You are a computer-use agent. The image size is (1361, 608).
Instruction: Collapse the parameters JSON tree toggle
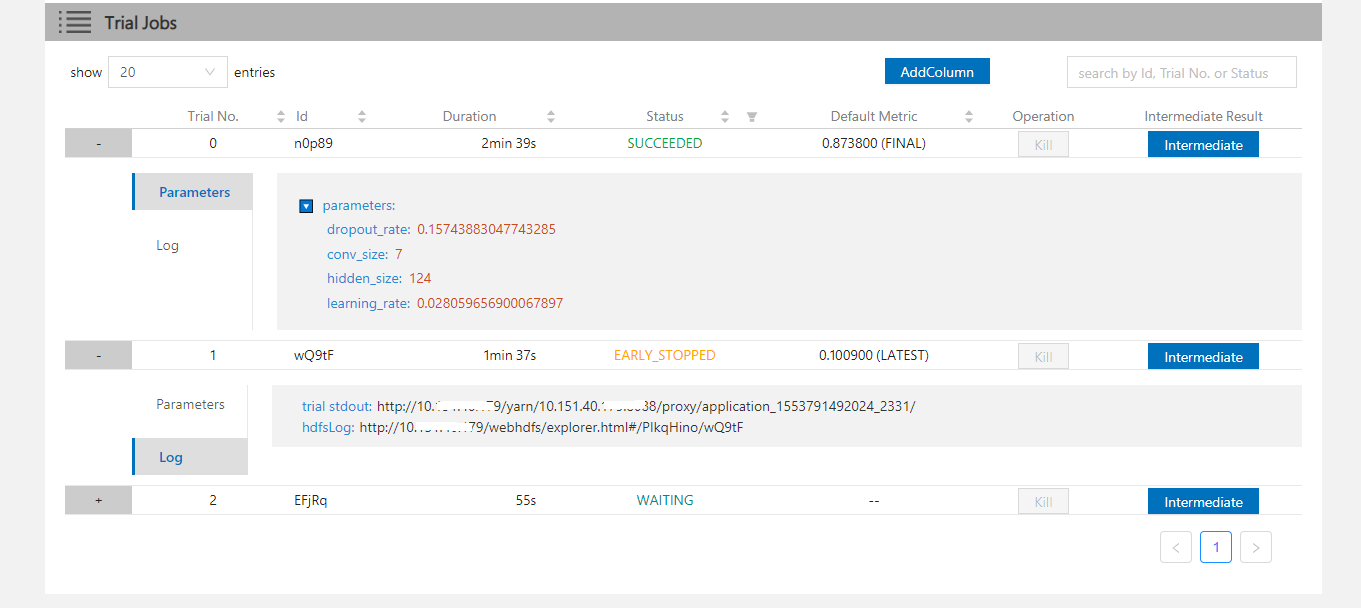click(x=306, y=206)
